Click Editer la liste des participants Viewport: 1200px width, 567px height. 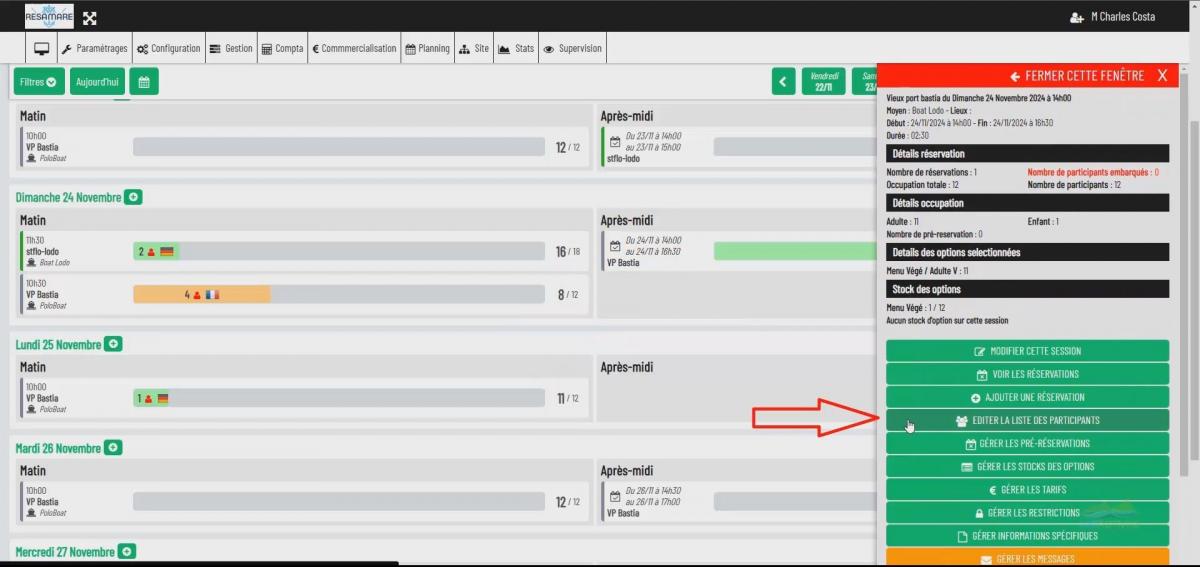(x=1027, y=420)
